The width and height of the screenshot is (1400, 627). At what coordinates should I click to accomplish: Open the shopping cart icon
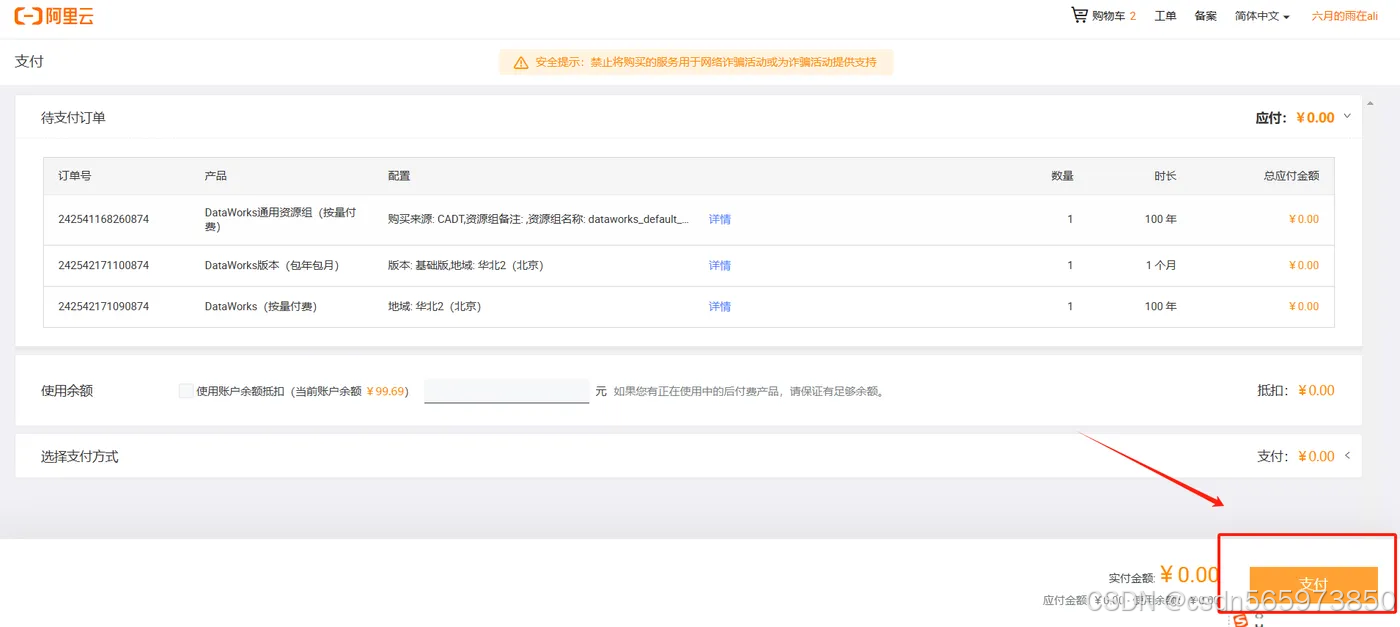tap(1079, 15)
